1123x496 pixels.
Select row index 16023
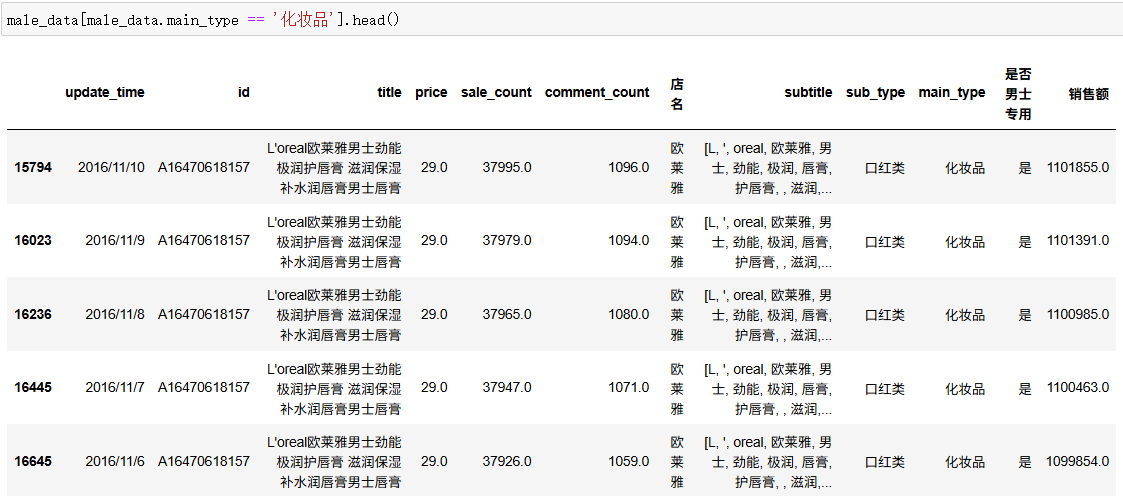click(x=33, y=241)
